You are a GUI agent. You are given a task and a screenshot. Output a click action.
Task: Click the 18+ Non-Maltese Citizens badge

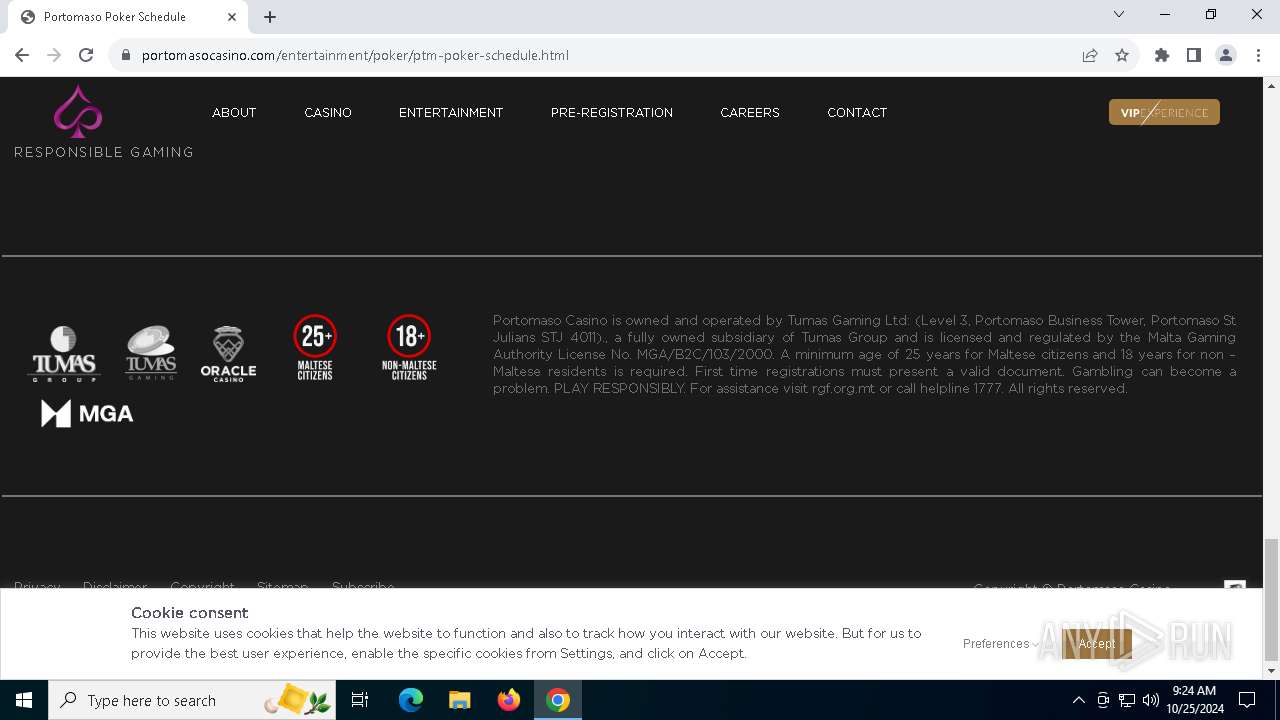point(409,347)
